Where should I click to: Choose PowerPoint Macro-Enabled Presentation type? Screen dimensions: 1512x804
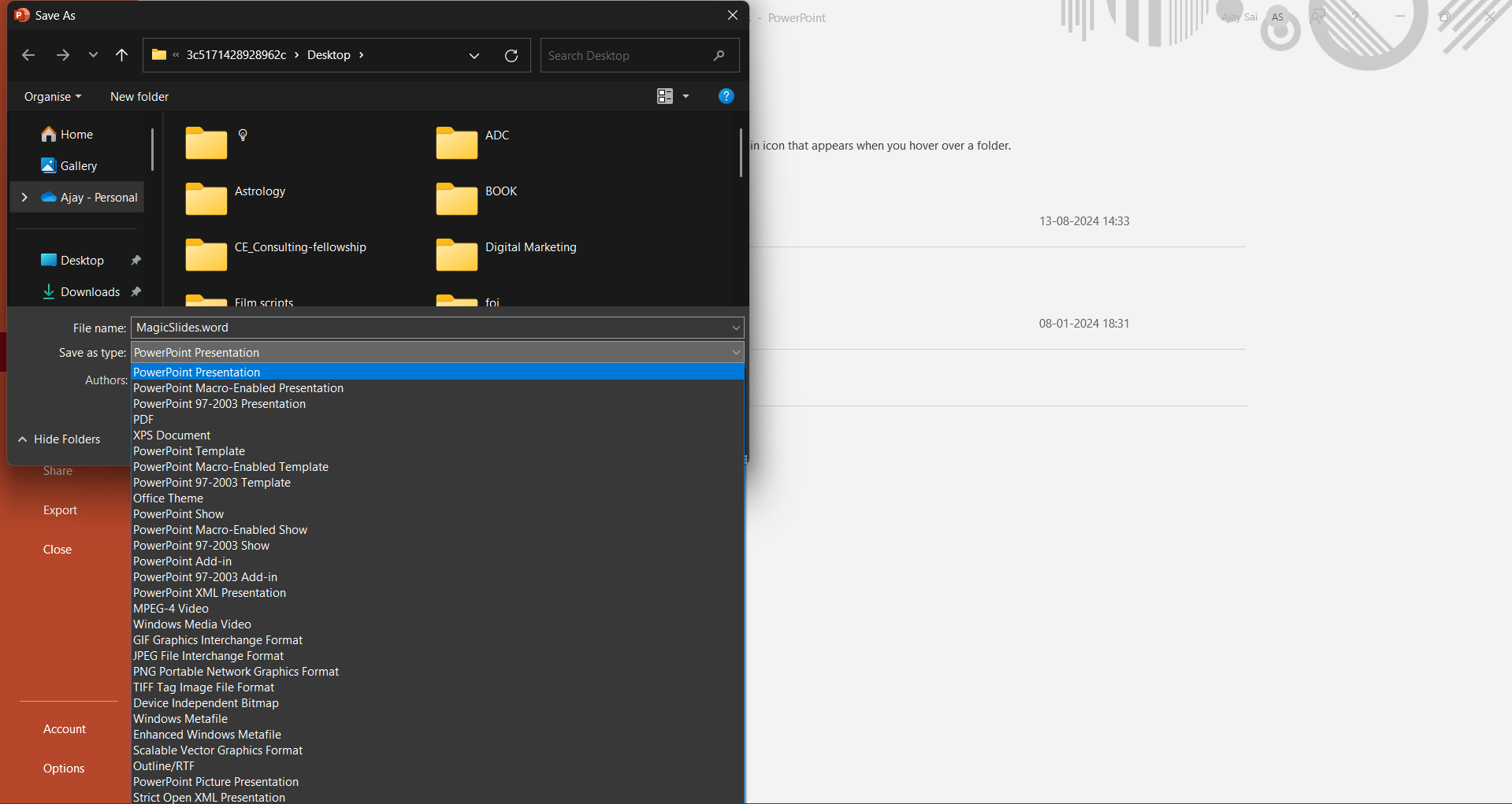coord(437,388)
